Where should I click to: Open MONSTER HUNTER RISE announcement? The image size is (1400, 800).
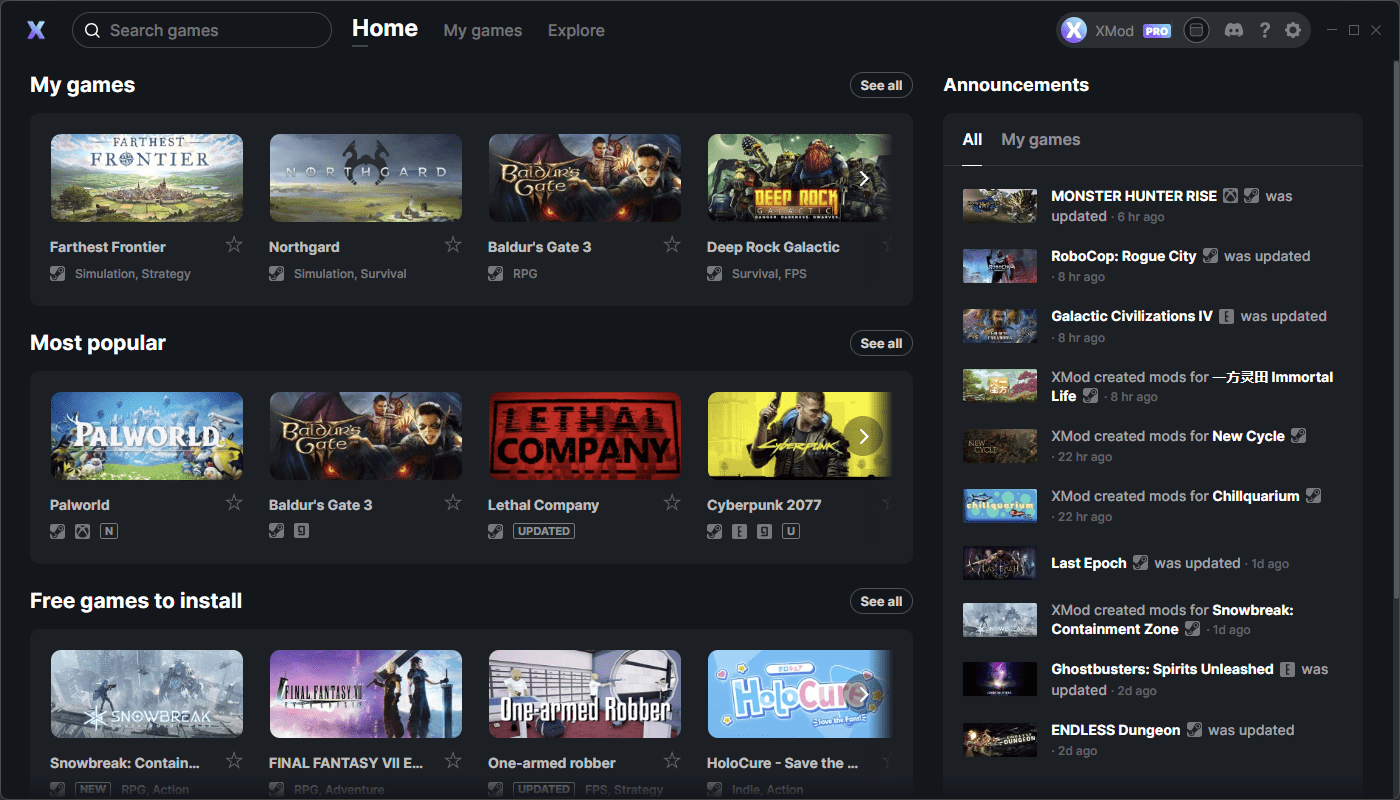click(1152, 206)
